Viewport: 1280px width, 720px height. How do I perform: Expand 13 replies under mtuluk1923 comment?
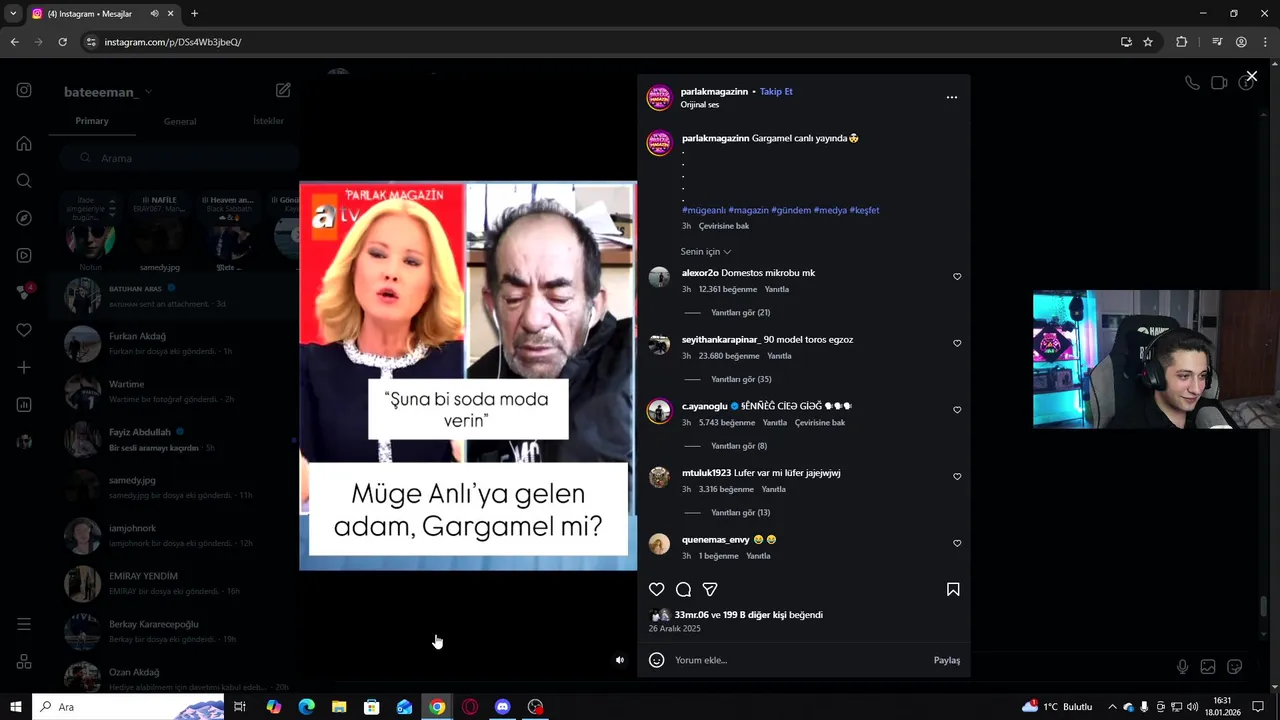pyautogui.click(x=740, y=513)
